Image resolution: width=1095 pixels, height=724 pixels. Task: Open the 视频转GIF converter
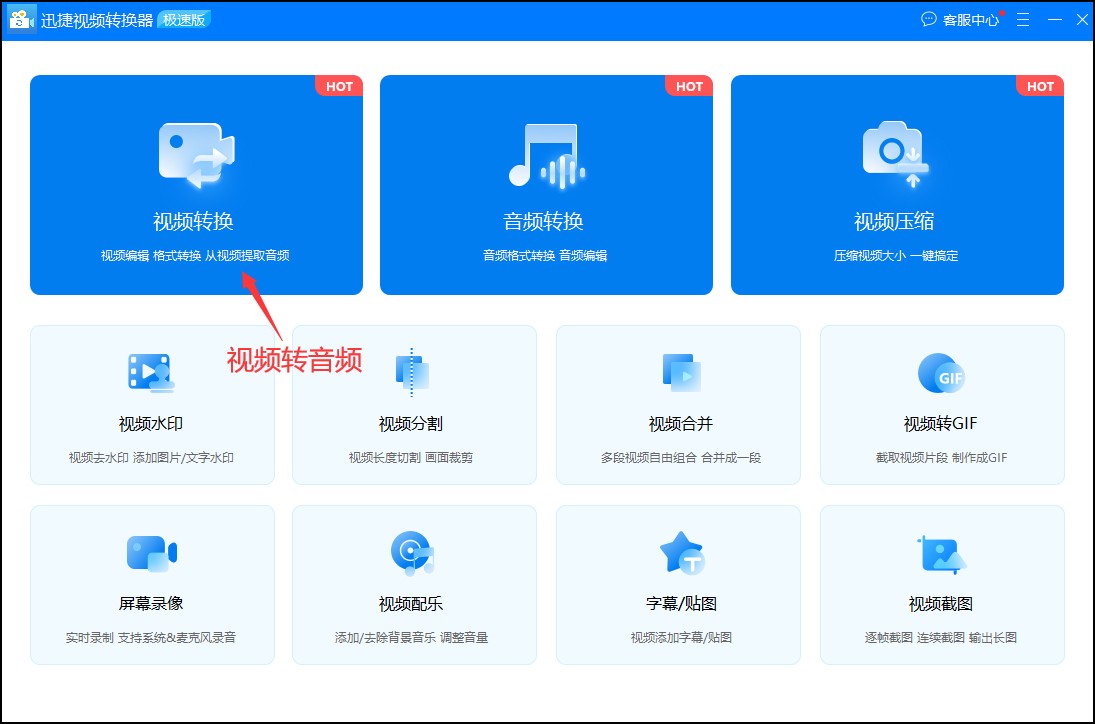tap(941, 405)
